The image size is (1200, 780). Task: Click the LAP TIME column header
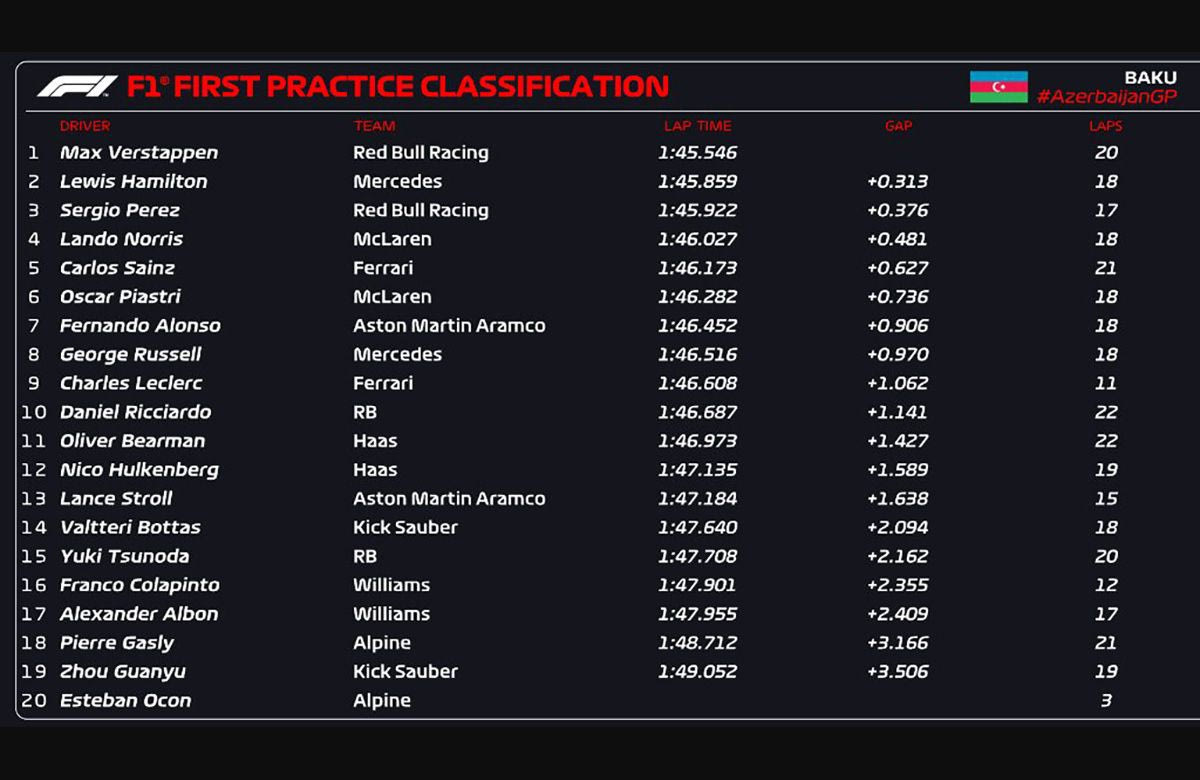coord(697,126)
